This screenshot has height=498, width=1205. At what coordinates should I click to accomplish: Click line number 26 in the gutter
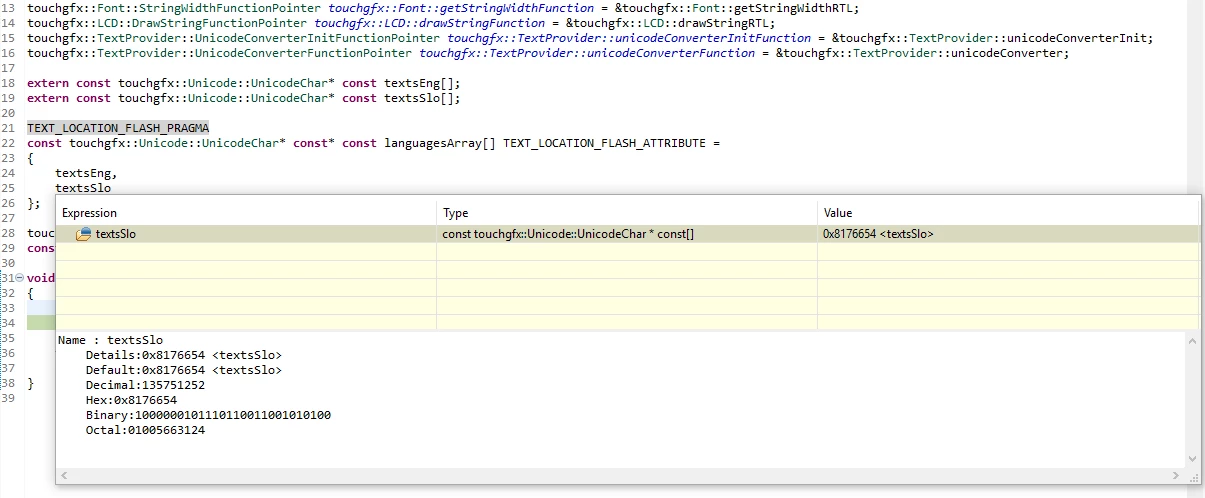8,203
